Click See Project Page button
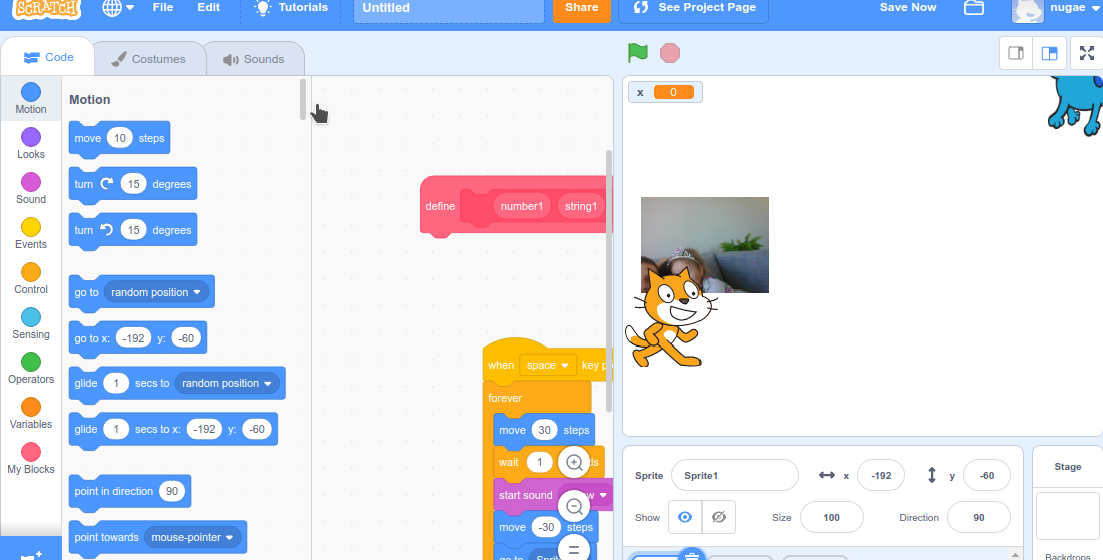1103x560 pixels. coord(694,8)
